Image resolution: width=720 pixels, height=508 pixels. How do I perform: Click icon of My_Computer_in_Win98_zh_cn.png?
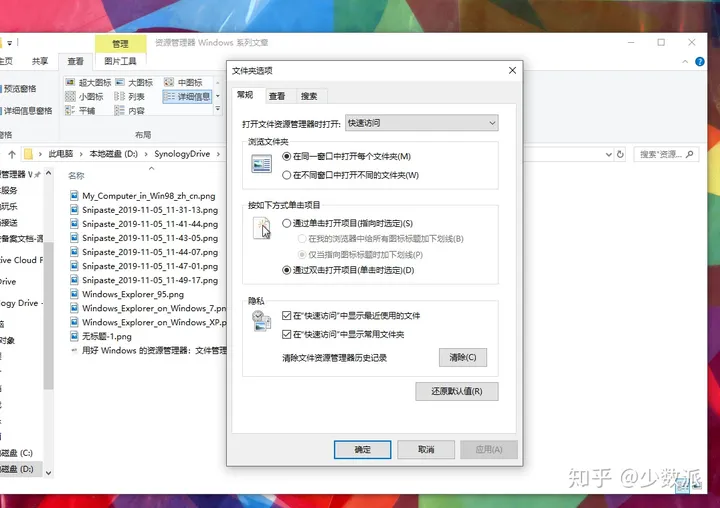74,196
